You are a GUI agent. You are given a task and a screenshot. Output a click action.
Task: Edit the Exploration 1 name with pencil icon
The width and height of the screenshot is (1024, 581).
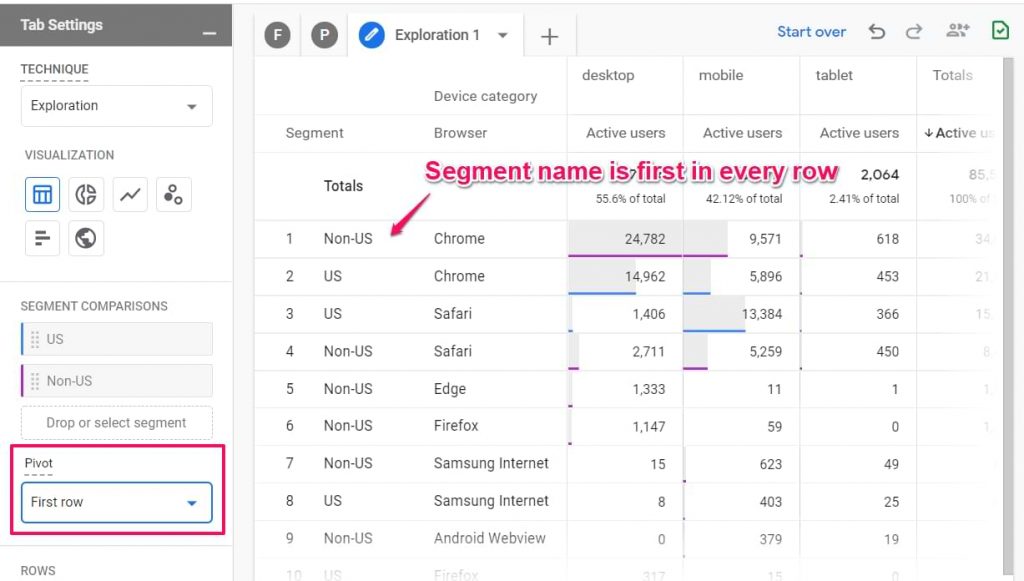[x=372, y=35]
